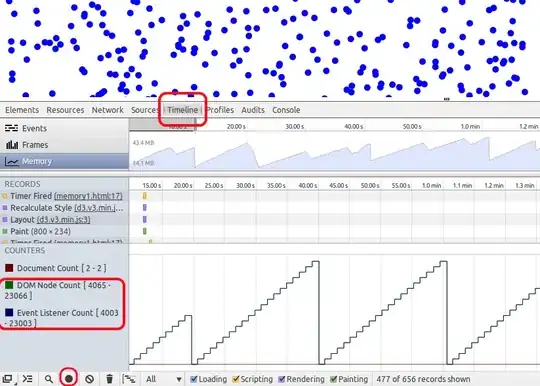Open the Network tab
The height and width of the screenshot is (386, 540).
[107, 110]
